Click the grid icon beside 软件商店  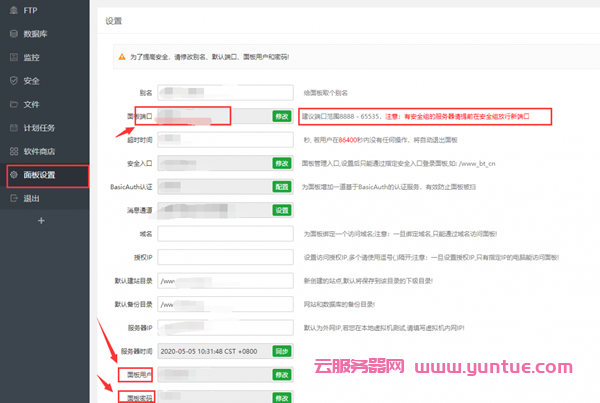[14, 151]
